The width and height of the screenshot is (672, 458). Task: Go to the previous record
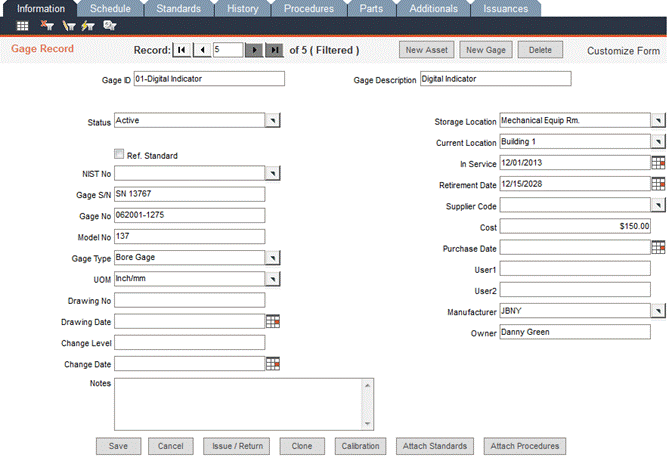tap(200, 50)
